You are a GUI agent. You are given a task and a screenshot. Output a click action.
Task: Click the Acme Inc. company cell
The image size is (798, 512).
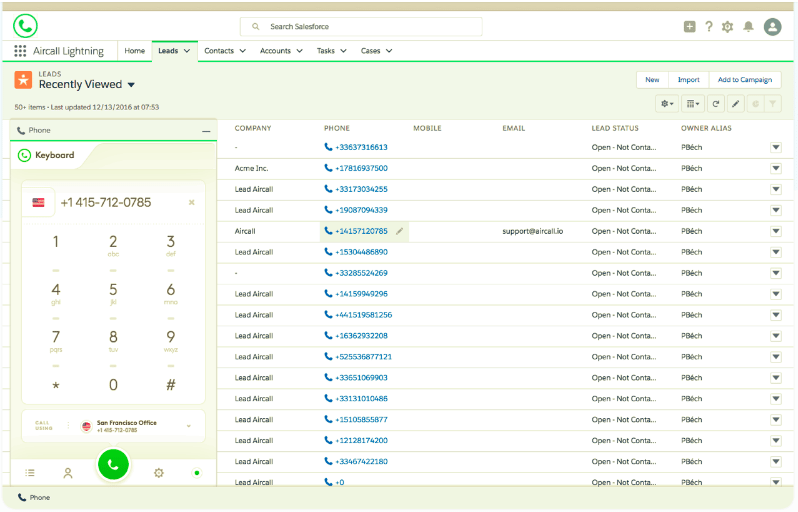(x=251, y=168)
